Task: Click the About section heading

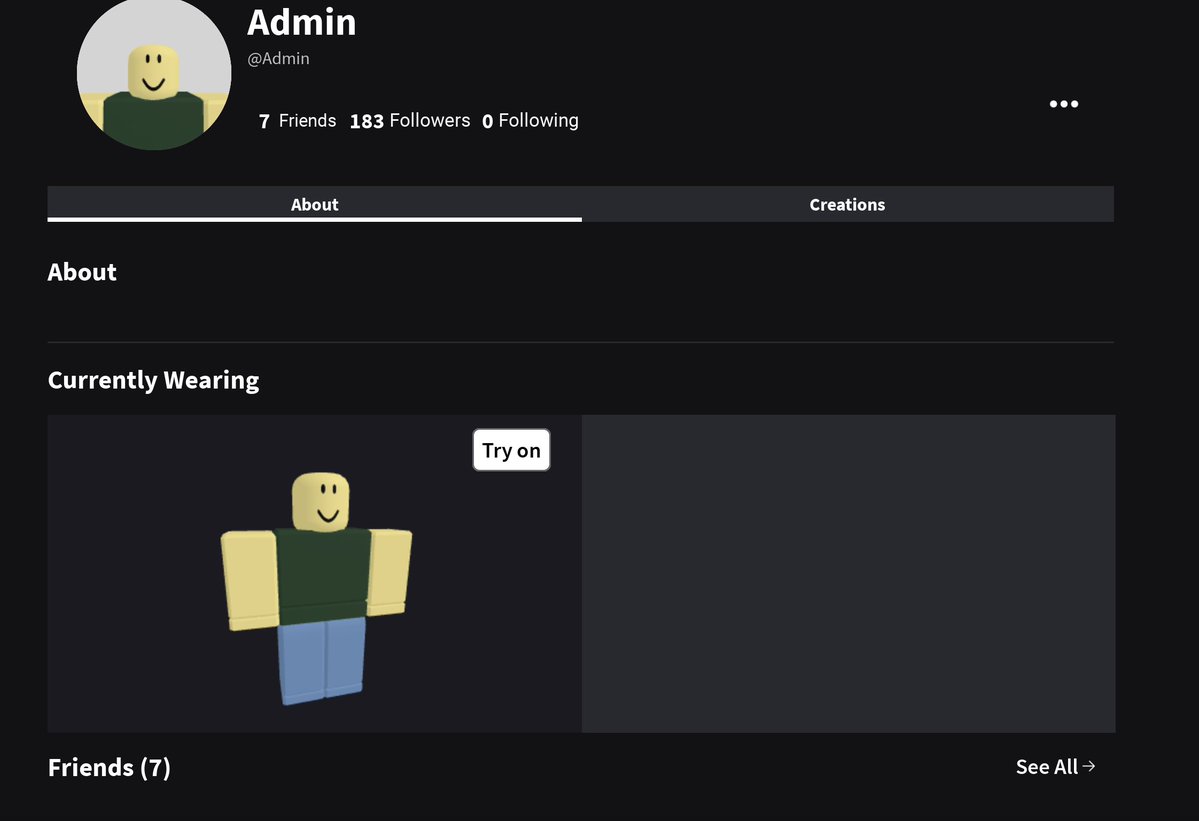Action: tap(82, 272)
